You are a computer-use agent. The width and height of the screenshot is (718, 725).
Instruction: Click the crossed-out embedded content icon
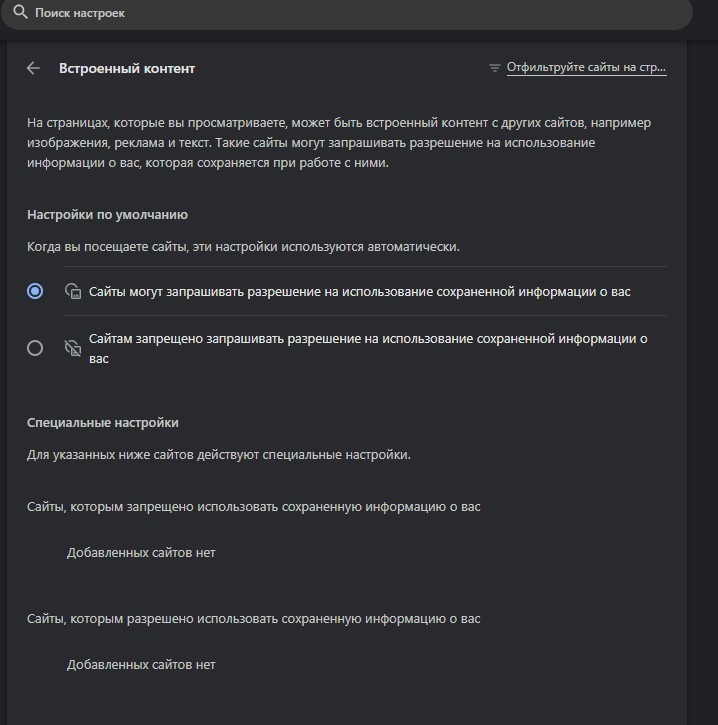pos(73,348)
